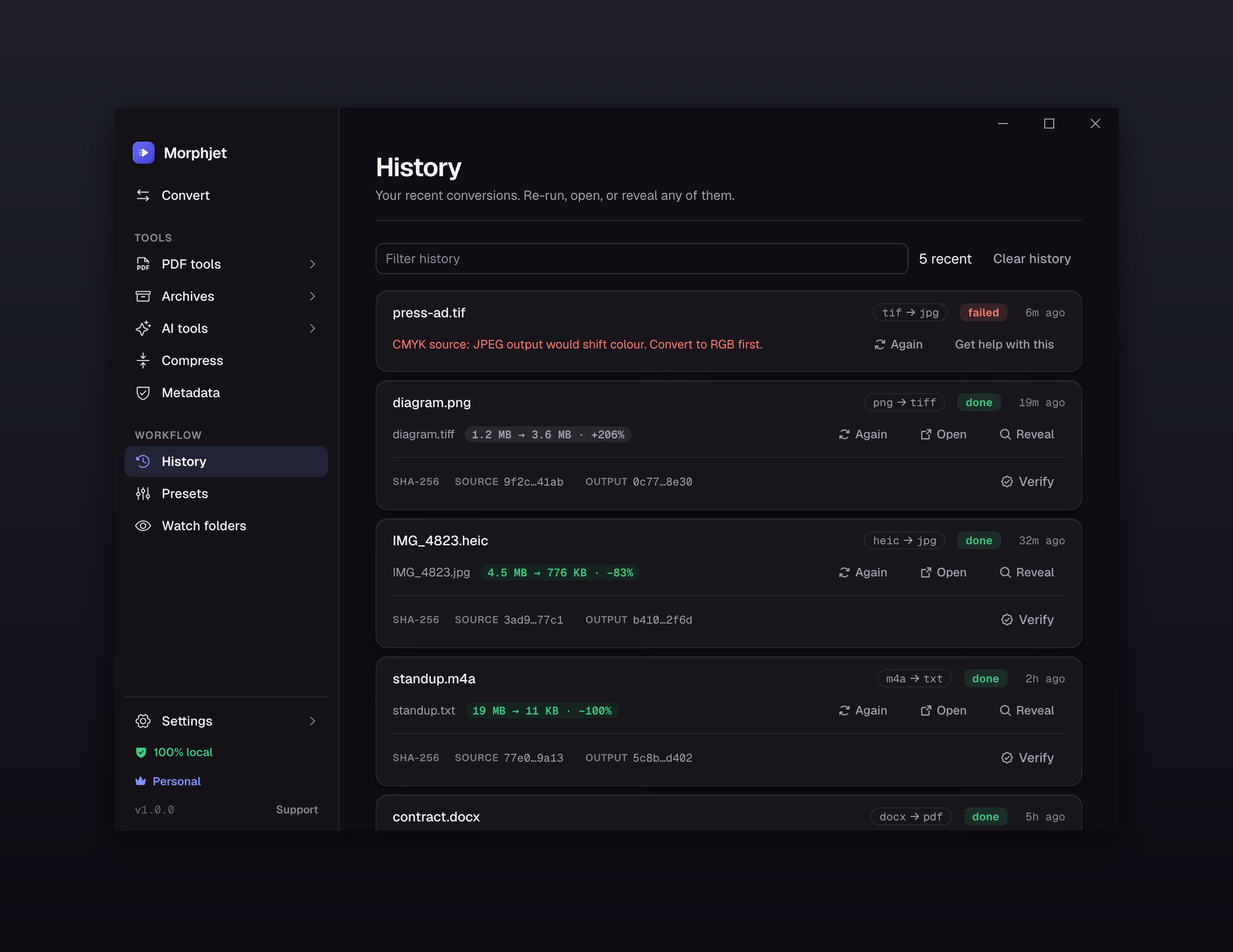Open the Presets page
Image resolution: width=1233 pixels, height=952 pixels.
[x=226, y=494]
